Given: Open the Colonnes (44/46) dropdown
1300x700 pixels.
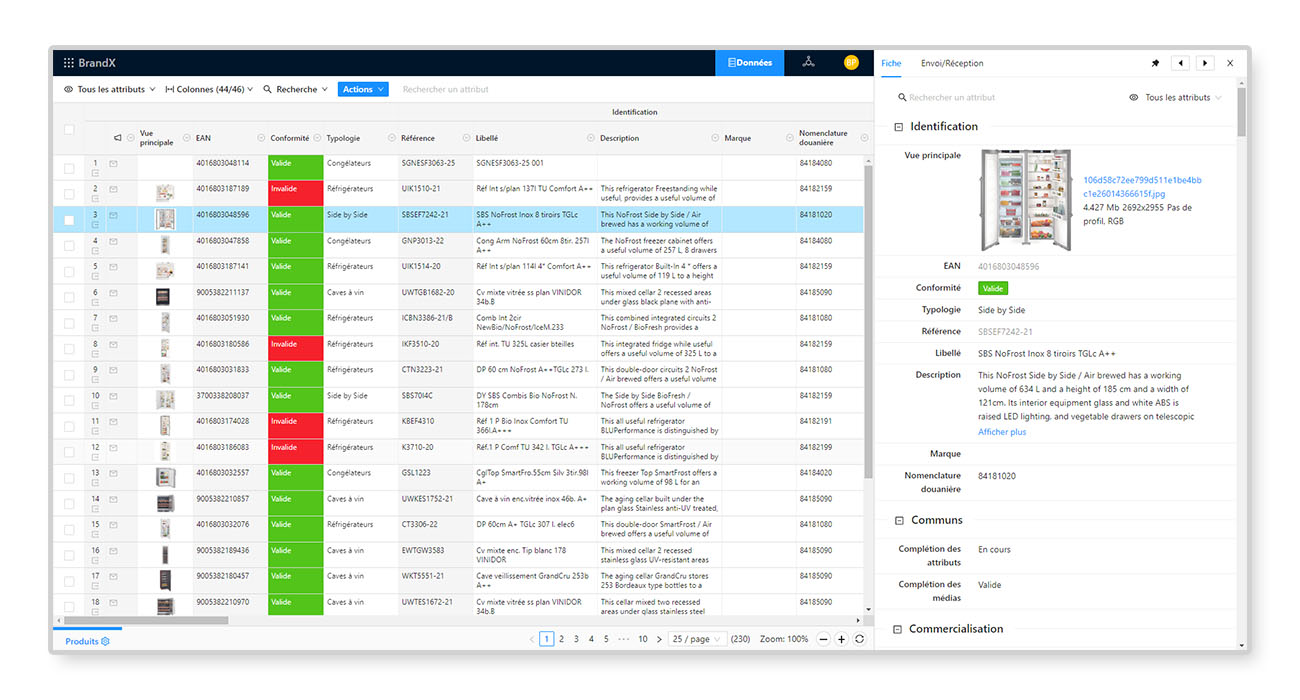Looking at the screenshot, I should pos(209,90).
